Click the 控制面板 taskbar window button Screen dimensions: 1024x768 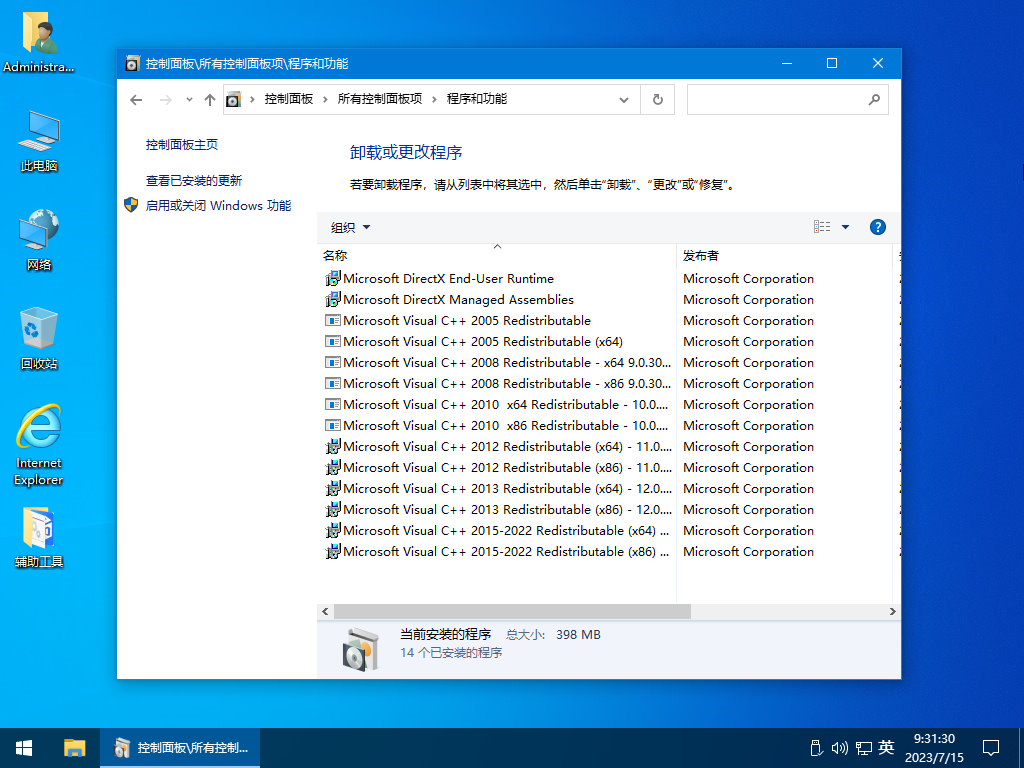coord(180,748)
